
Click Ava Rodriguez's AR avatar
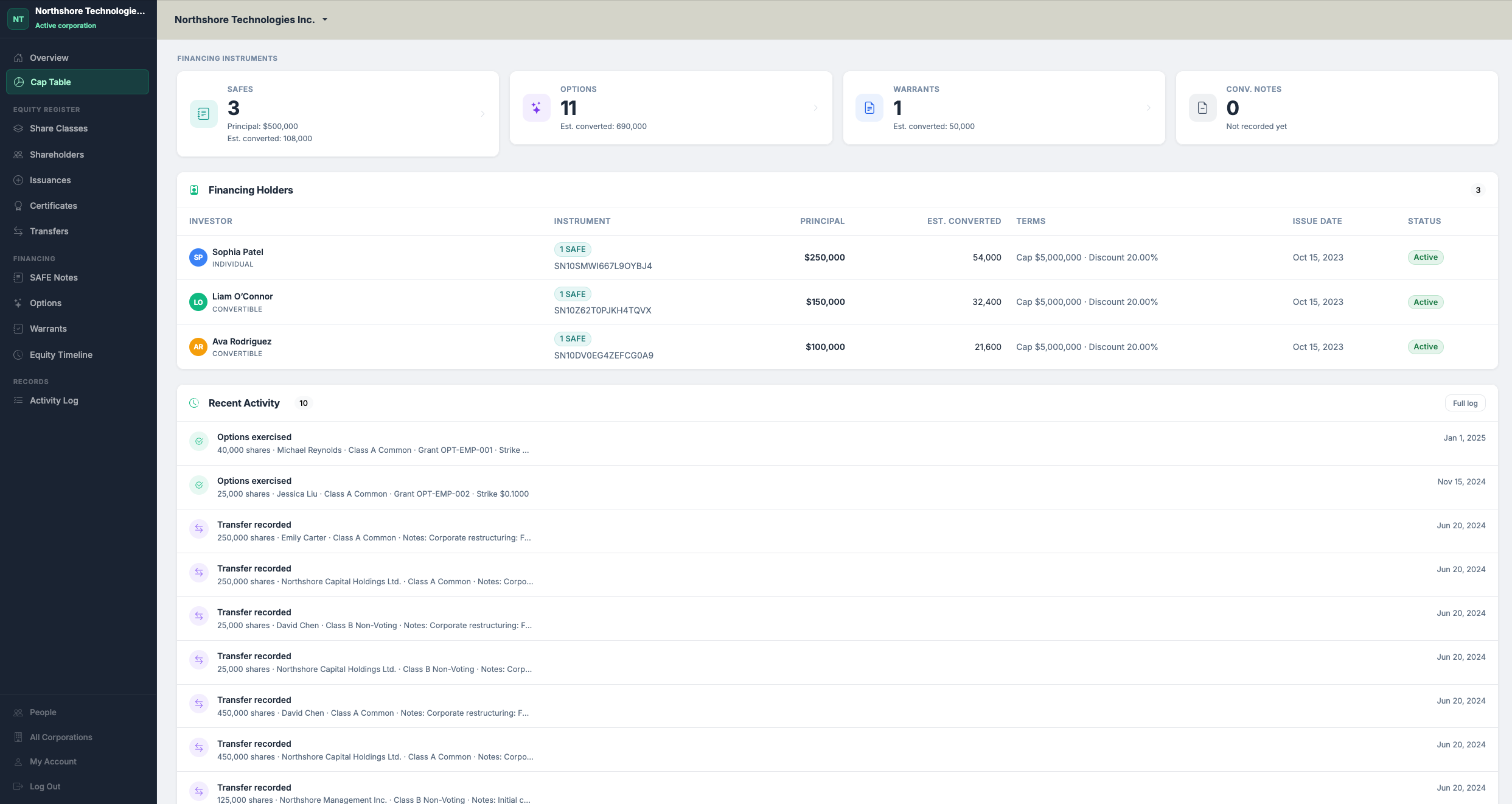click(198, 347)
